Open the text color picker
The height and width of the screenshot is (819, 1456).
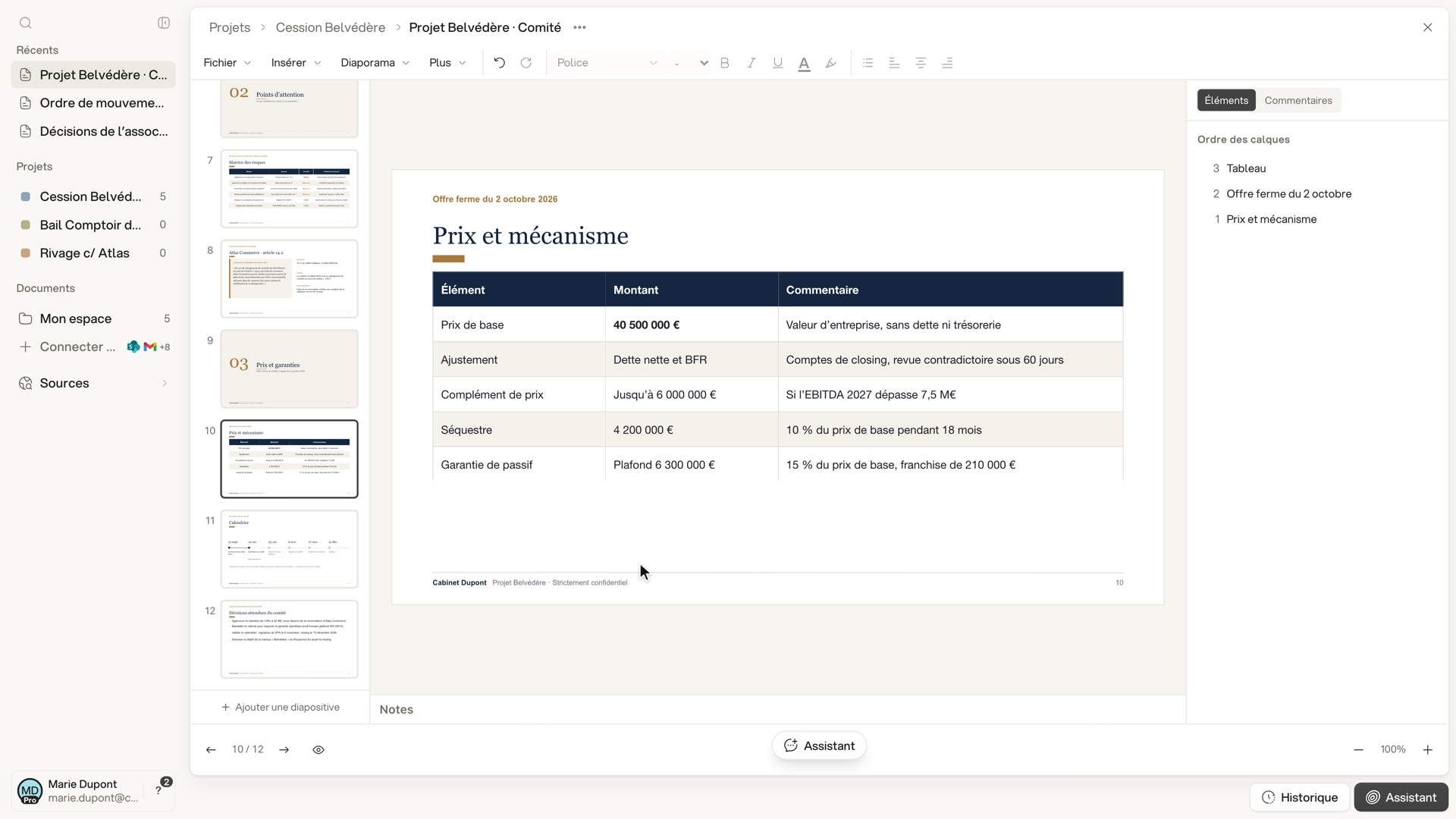point(804,63)
